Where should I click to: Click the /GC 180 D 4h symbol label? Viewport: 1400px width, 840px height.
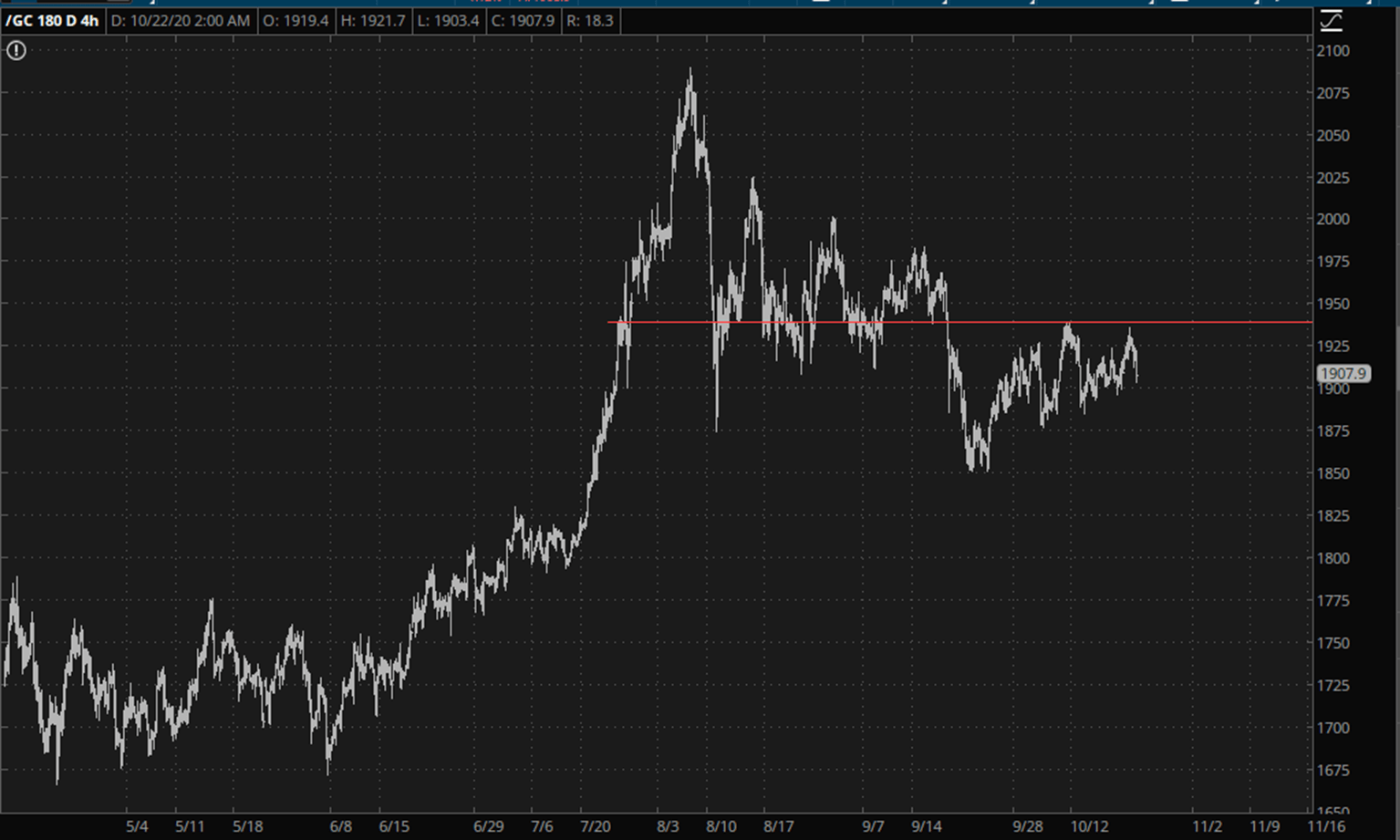[52, 20]
